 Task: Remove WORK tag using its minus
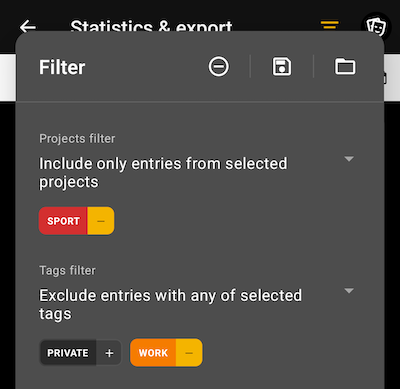click(189, 353)
